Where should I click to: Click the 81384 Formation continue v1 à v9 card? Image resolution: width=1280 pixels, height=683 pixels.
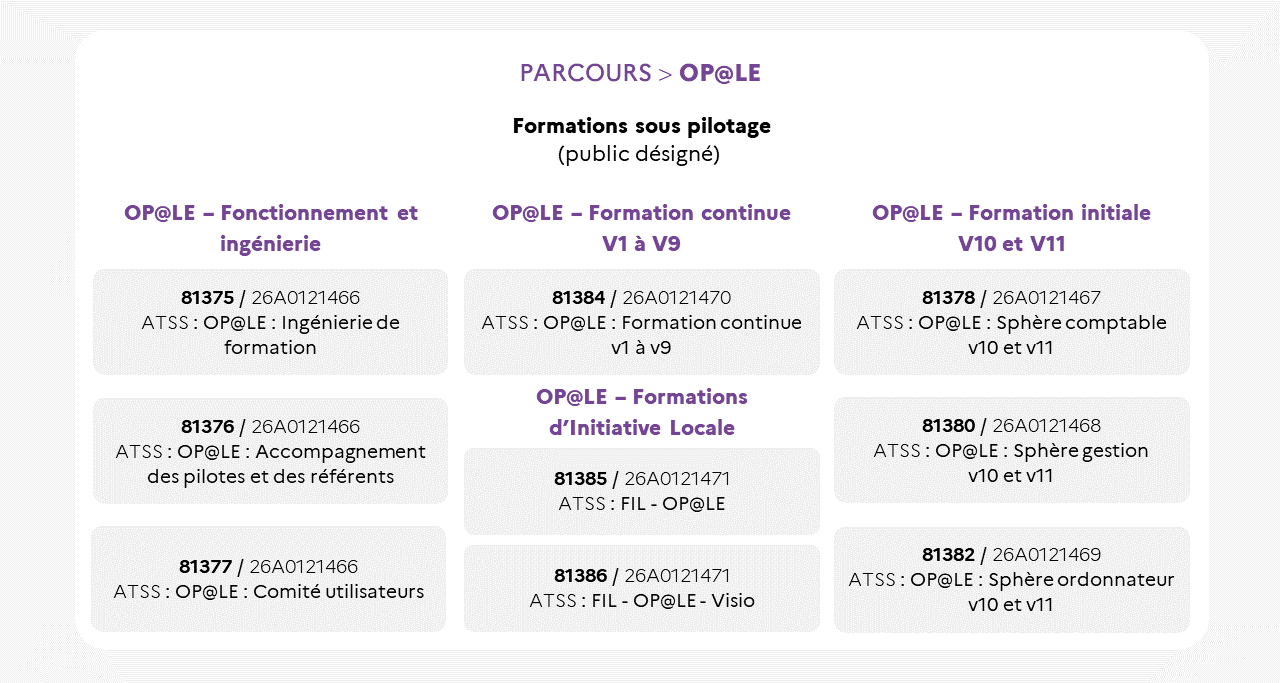pos(641,322)
